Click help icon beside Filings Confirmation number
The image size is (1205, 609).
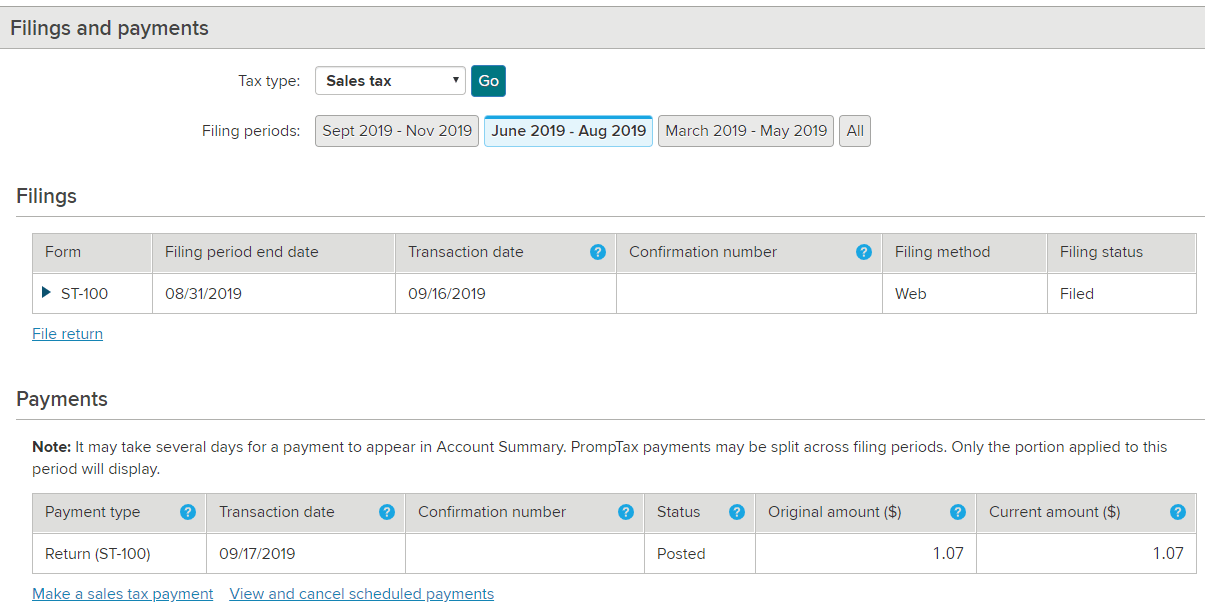(x=864, y=252)
